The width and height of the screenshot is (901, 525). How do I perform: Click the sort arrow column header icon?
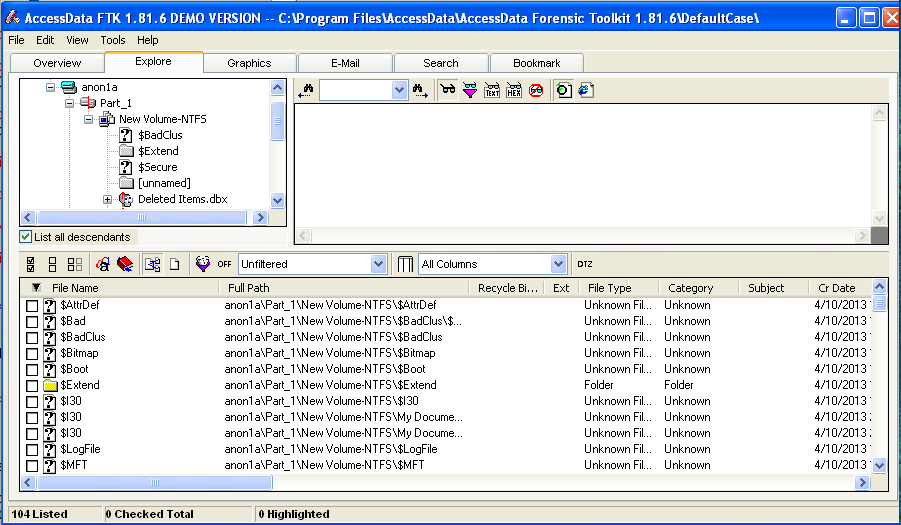pyautogui.click(x=36, y=288)
